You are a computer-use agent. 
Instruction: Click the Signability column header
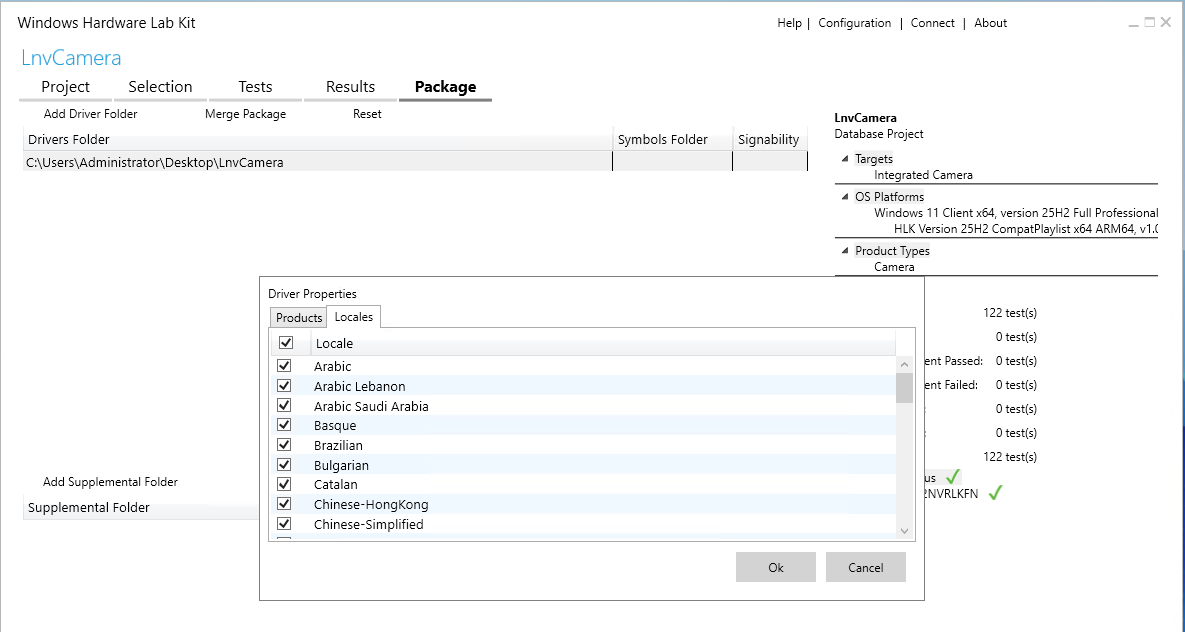(769, 140)
